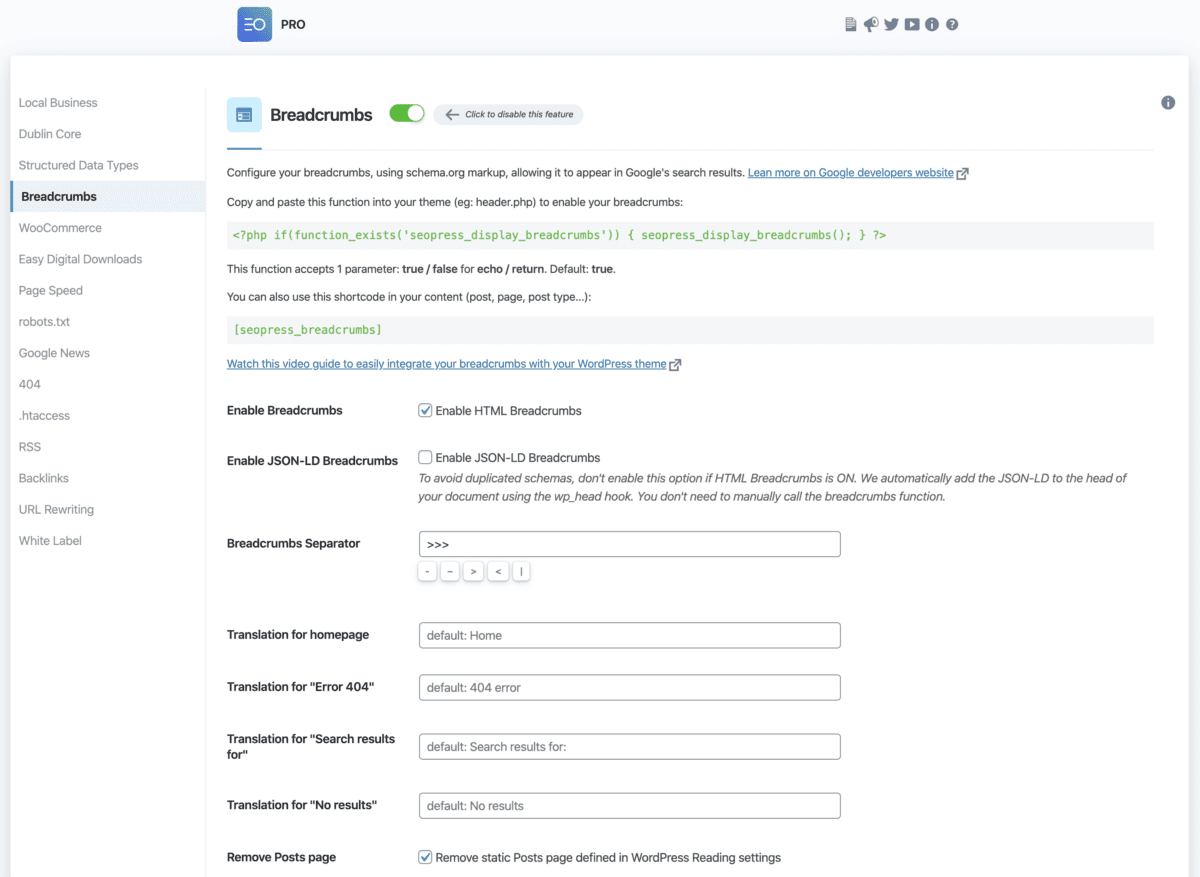Uncheck Remove static Posts page checkbox
The width and height of the screenshot is (1200, 877).
pos(425,857)
